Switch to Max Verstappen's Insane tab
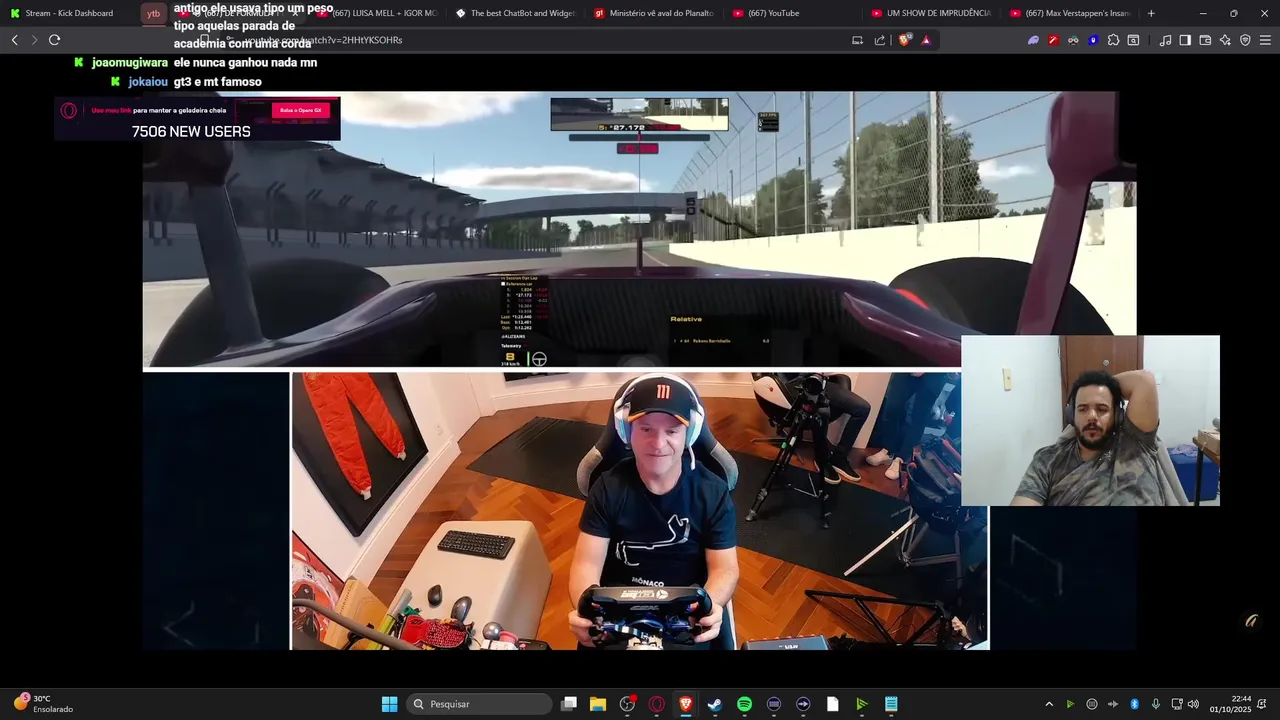The height and width of the screenshot is (720, 1280). tap(1069, 13)
